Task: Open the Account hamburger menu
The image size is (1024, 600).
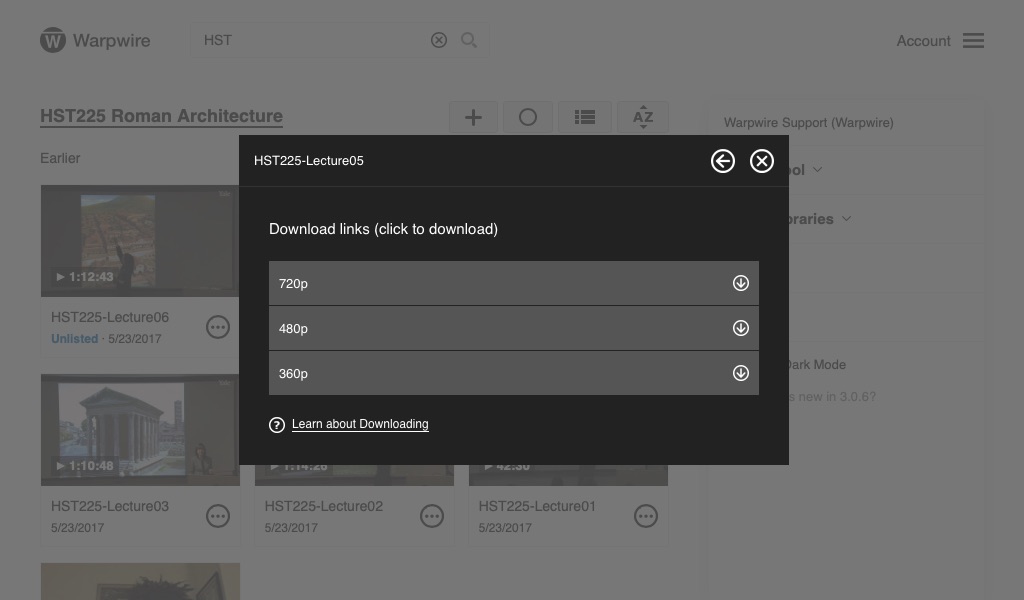Action: pyautogui.click(x=973, y=40)
